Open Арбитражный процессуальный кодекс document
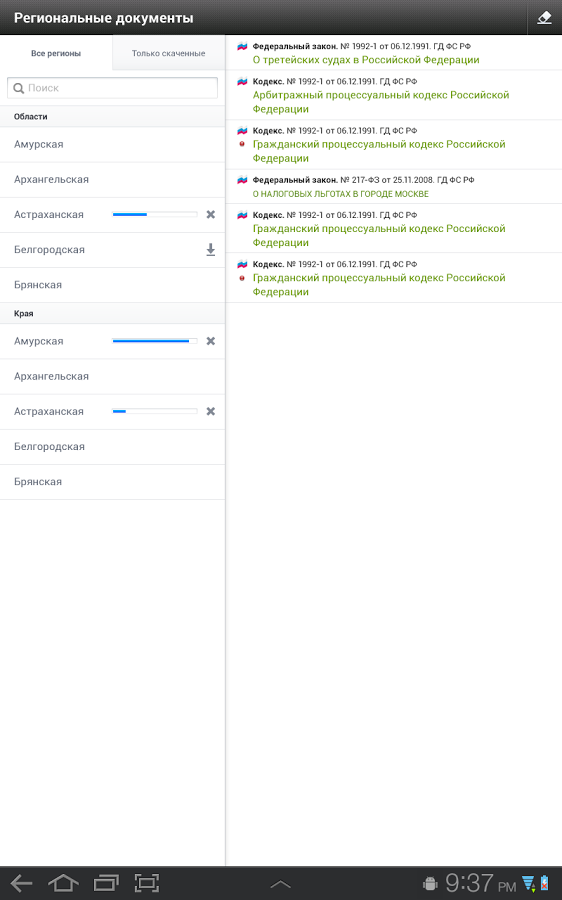Screen dimensions: 562x900 [x=381, y=102]
